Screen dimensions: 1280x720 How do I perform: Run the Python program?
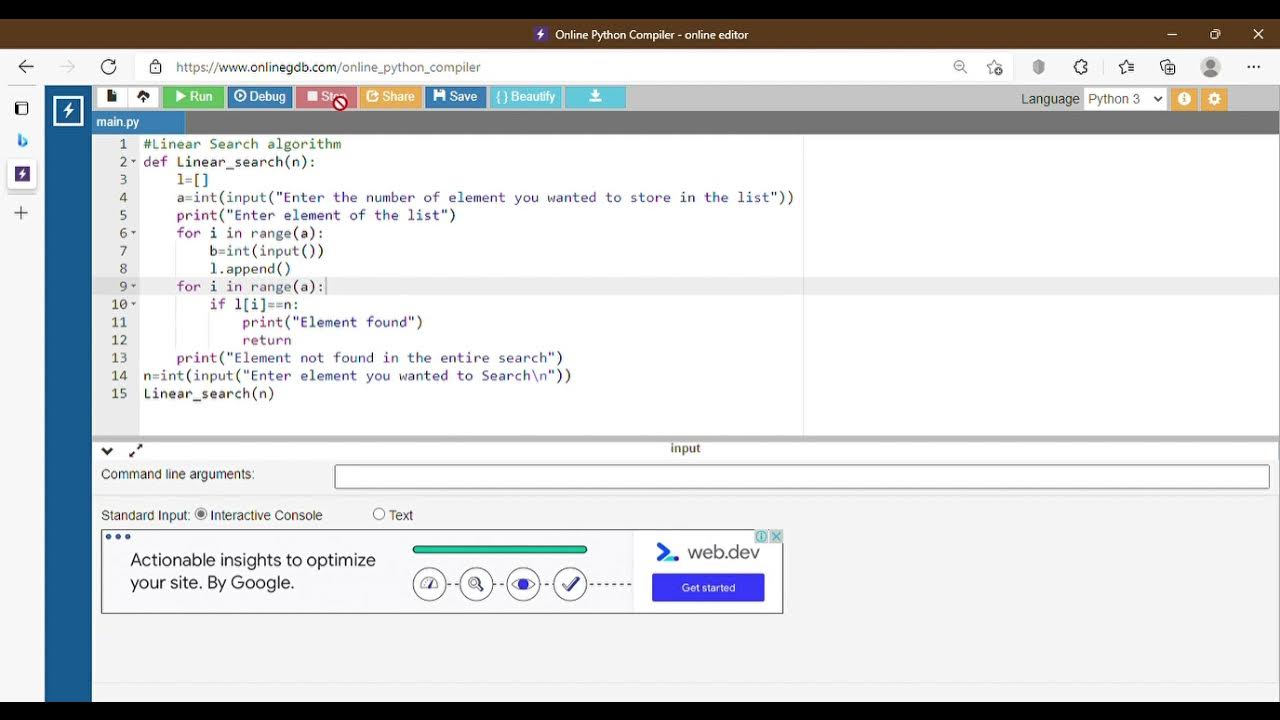[x=193, y=97]
